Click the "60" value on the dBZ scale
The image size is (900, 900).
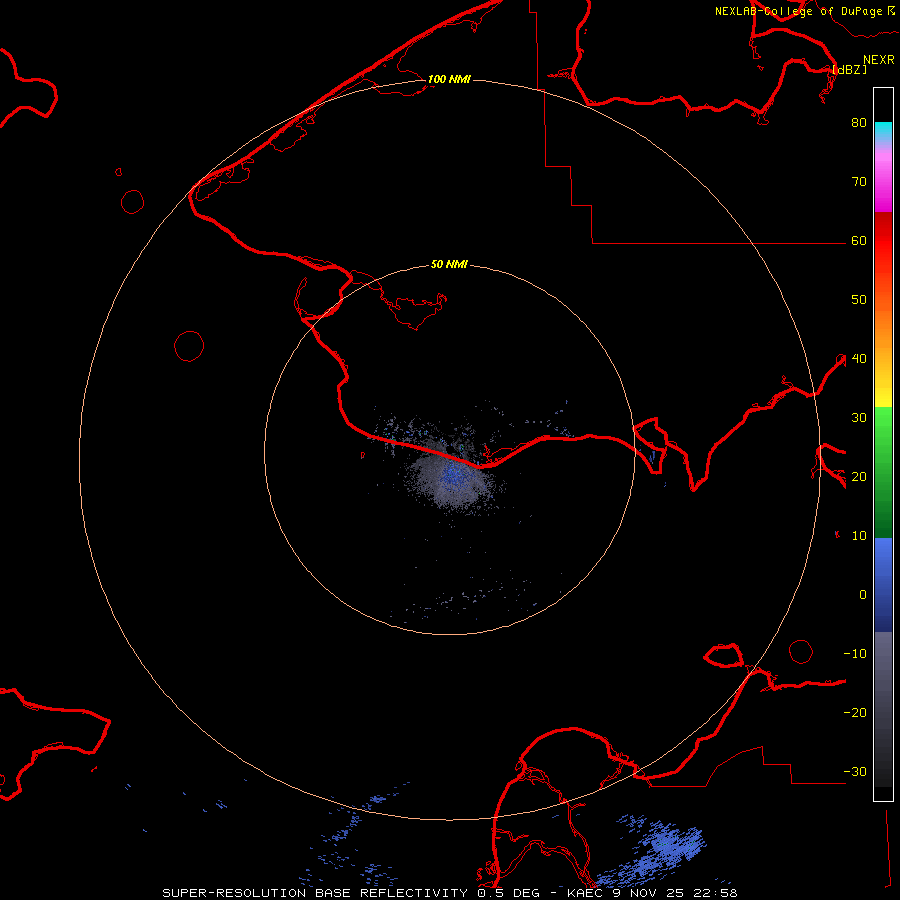pyautogui.click(x=859, y=240)
